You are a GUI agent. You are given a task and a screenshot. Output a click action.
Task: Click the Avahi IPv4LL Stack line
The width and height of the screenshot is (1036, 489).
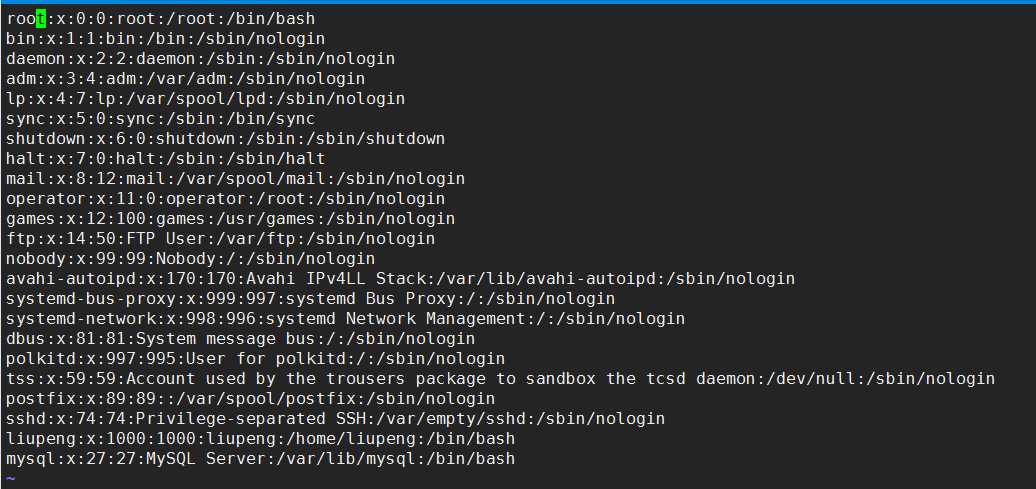pos(400,279)
